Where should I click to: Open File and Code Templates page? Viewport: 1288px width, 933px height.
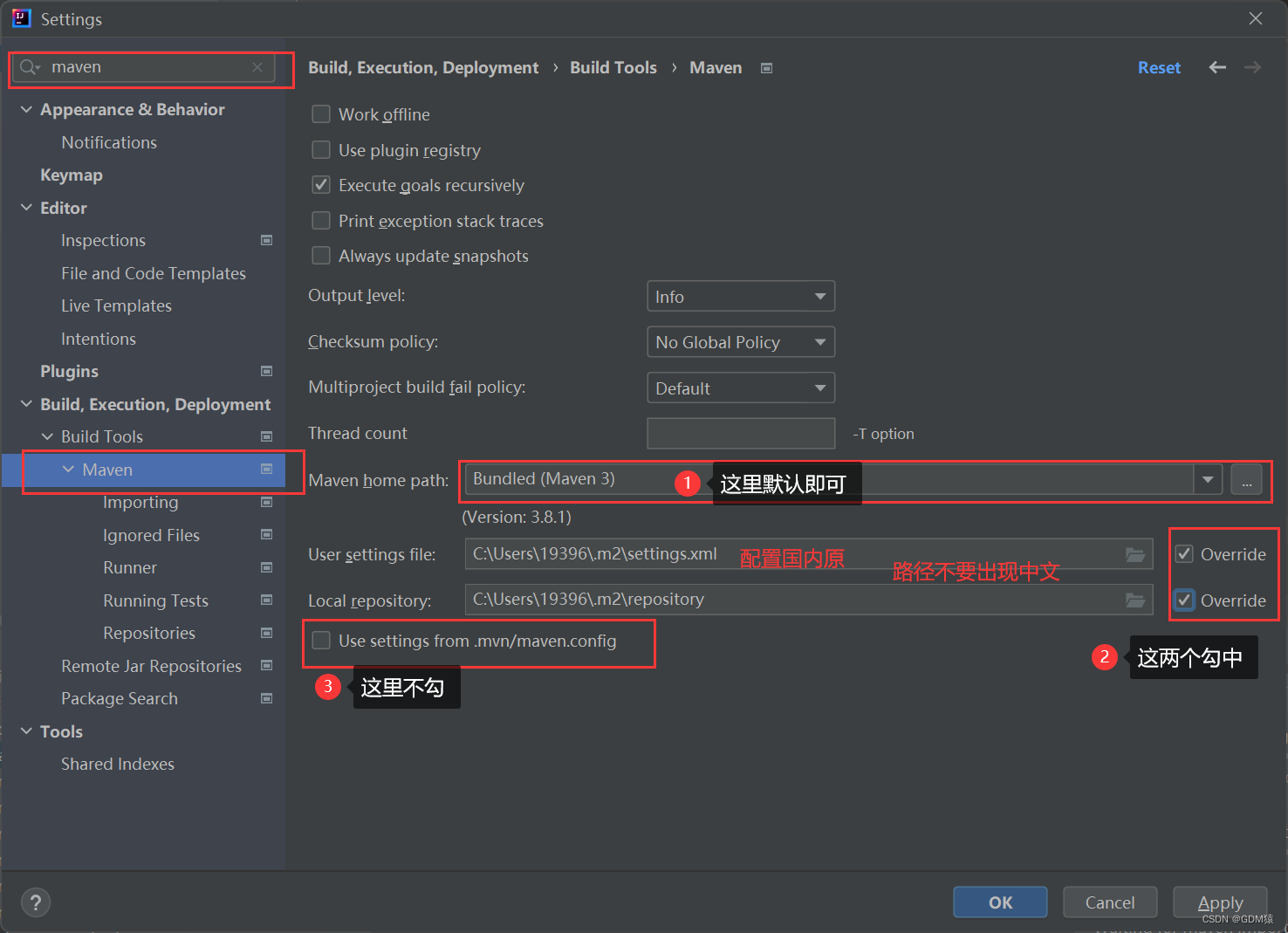pyautogui.click(x=154, y=273)
